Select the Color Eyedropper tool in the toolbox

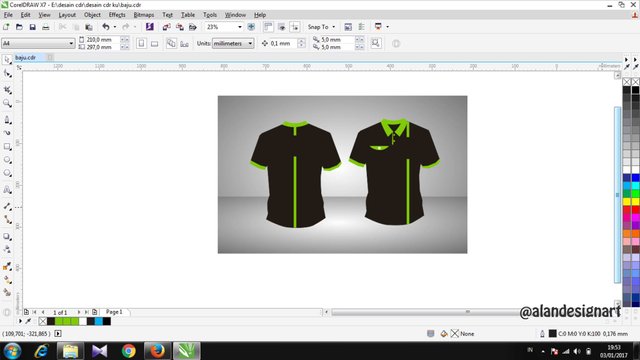[x=7, y=267]
